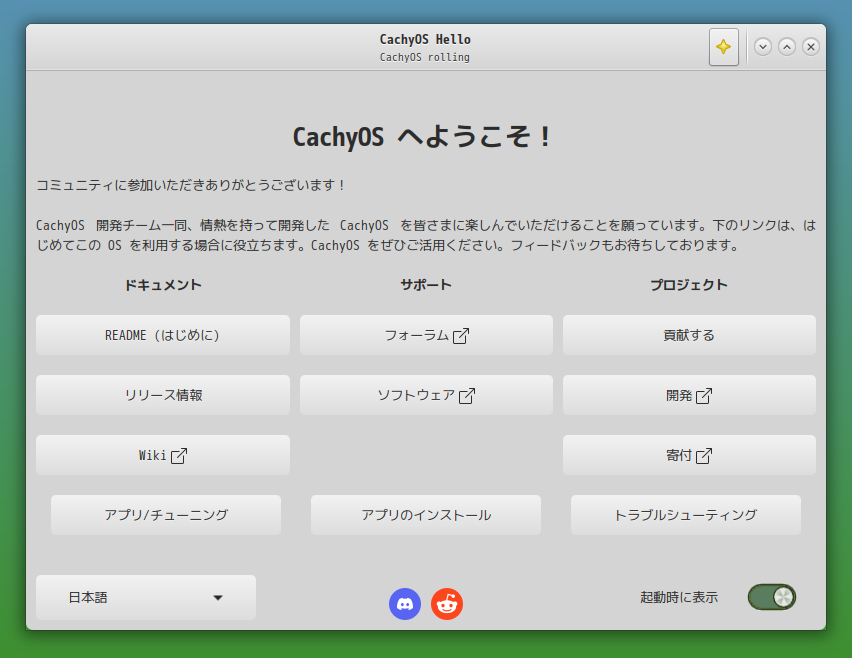Viewport: 852px width, 658px height.
Task: Open 寄付 donate link button
Action: click(689, 455)
